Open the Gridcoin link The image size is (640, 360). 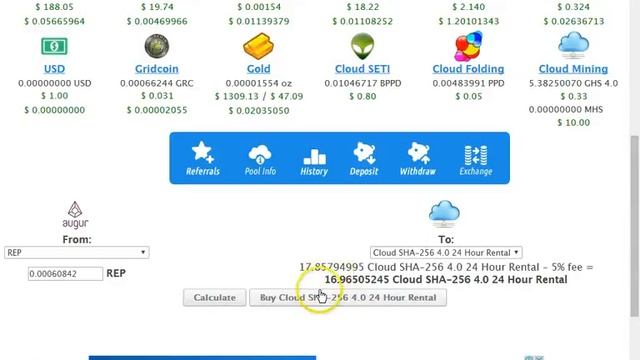point(157,69)
